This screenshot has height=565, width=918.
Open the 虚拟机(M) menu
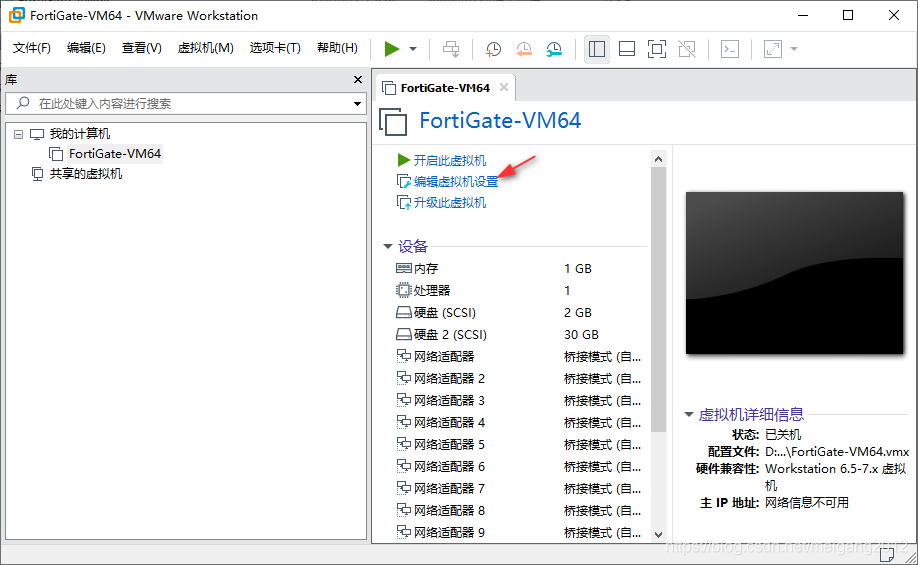pyautogui.click(x=205, y=48)
